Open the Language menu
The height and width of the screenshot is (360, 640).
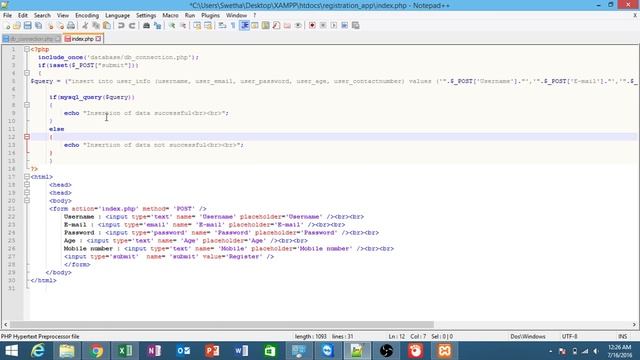117,16
